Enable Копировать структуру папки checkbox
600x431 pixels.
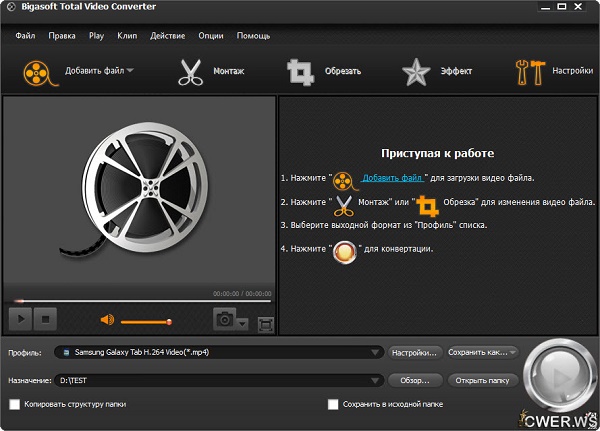(x=15, y=404)
